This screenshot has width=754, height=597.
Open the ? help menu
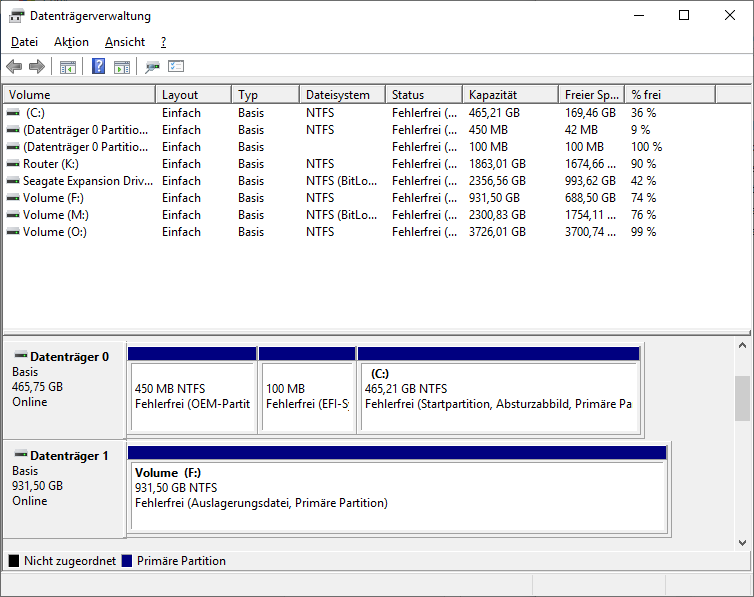pyautogui.click(x=163, y=42)
